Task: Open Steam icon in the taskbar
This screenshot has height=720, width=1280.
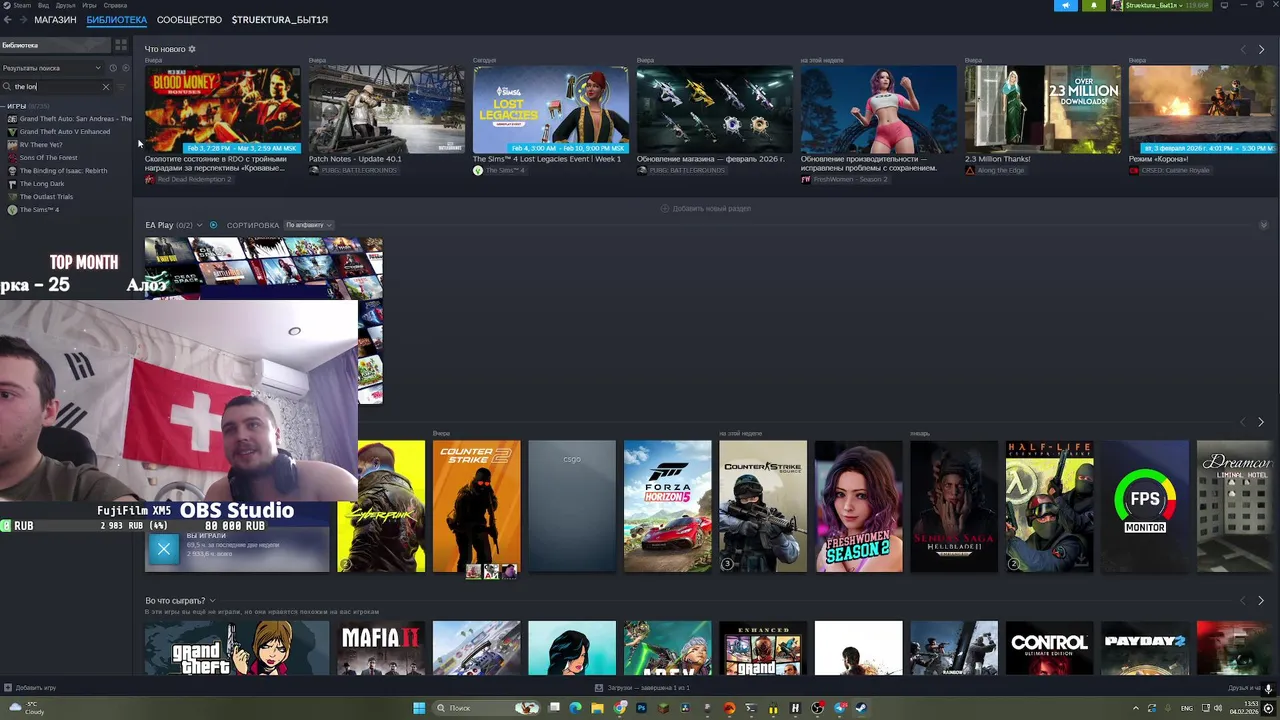Action: (861, 708)
